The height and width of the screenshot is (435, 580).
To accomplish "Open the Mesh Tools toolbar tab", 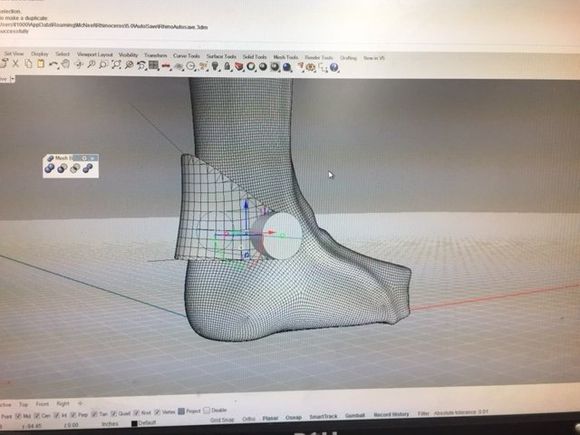I will tap(286, 57).
